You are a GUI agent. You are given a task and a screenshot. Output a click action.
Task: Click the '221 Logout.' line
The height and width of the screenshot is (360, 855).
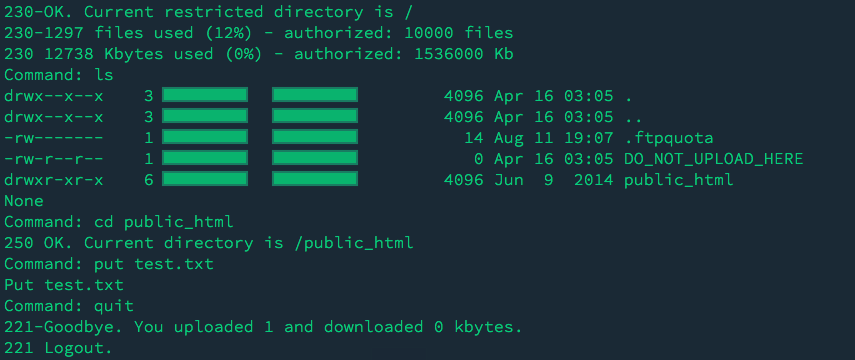pos(58,347)
